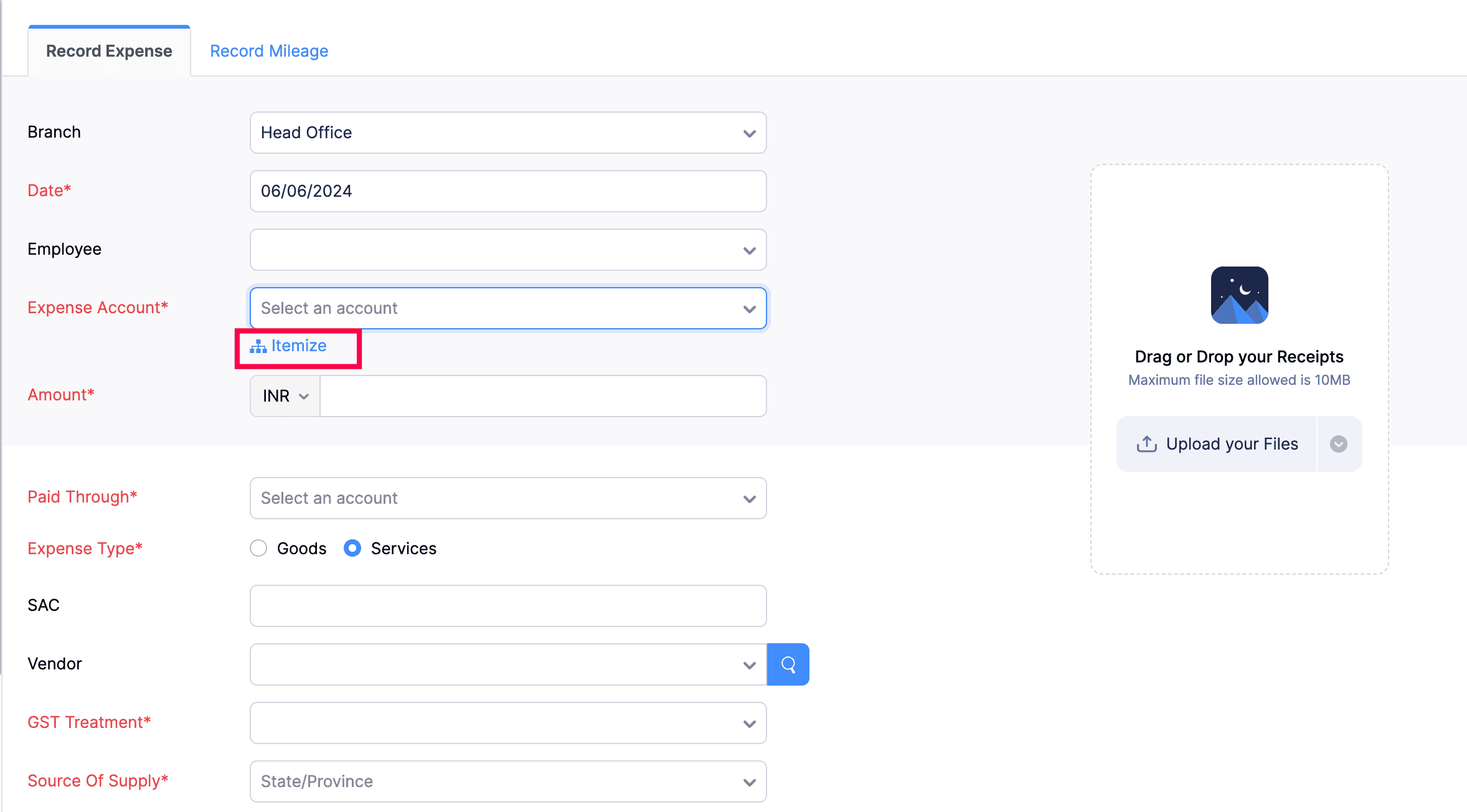
Task: Click the receipt mountain image icon
Action: pos(1238,295)
